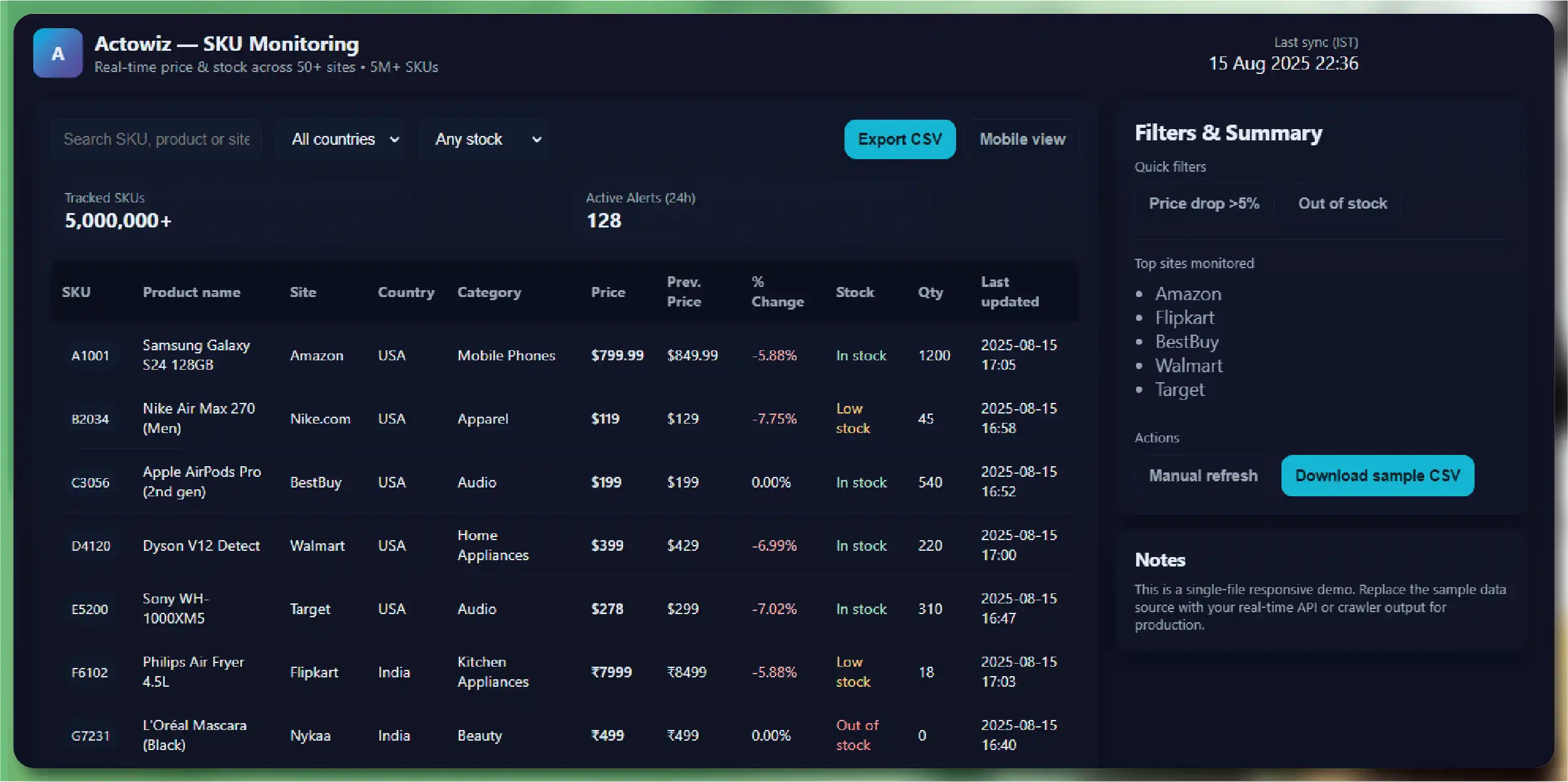Click the Out of stock status for L'Oréal Mascara
This screenshot has width=1568, height=782.
click(x=856, y=735)
